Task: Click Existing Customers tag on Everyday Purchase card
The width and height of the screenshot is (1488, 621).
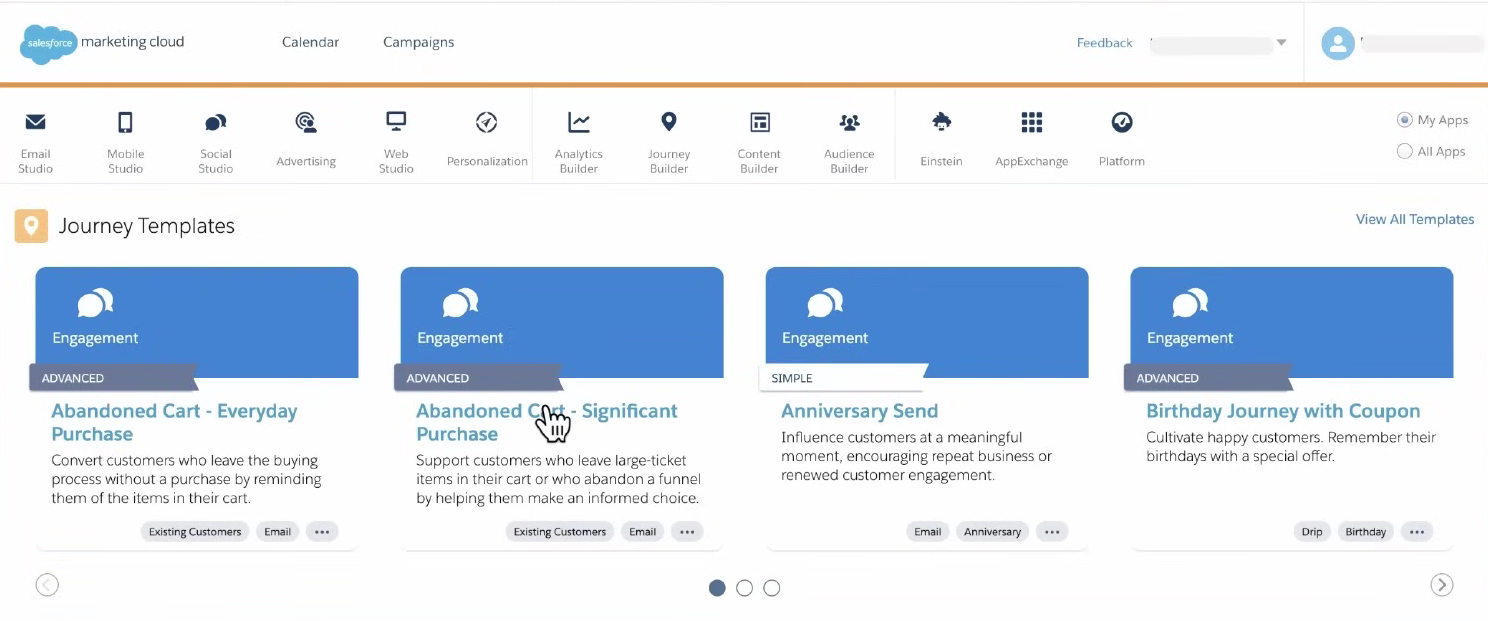Action: click(x=195, y=532)
